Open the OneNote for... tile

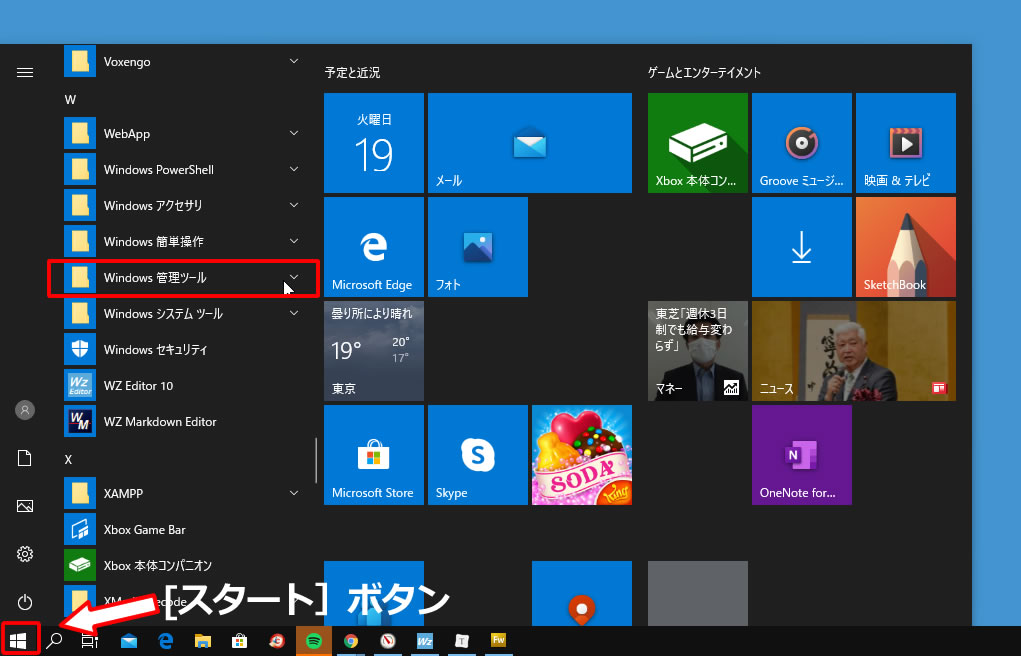point(802,455)
